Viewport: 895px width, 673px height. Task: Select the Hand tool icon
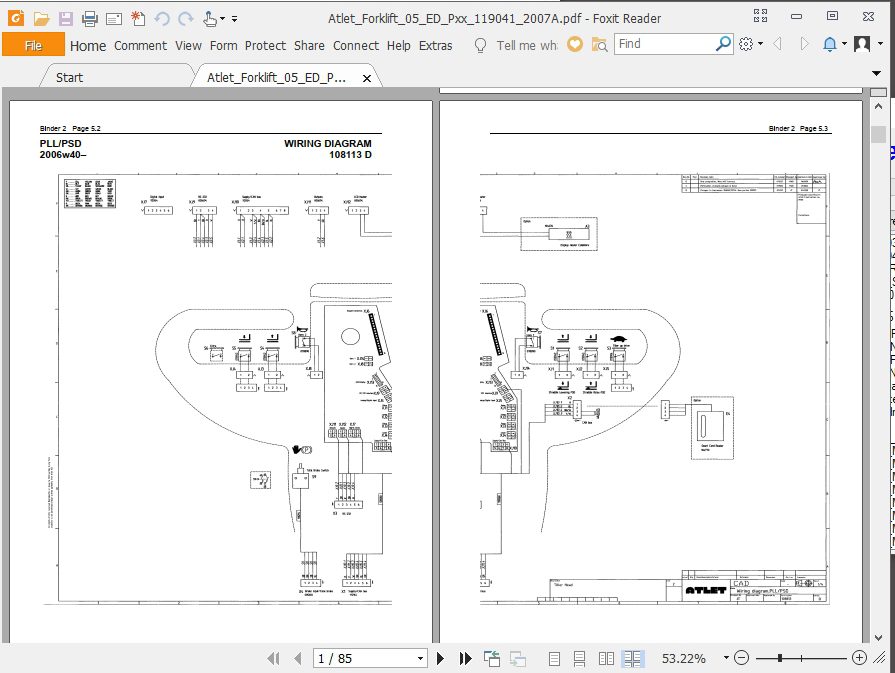coord(209,17)
